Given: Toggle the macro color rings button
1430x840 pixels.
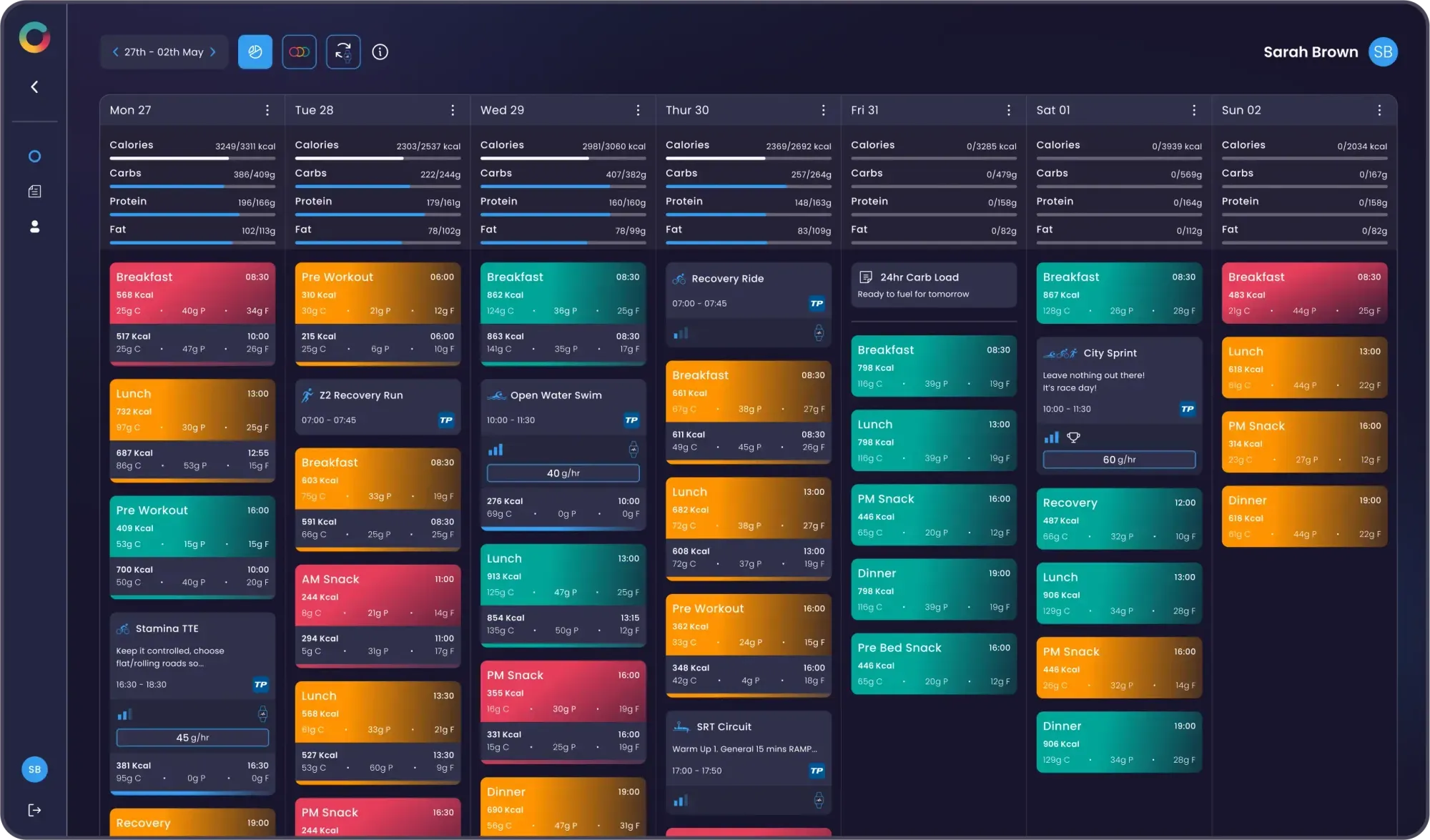Looking at the screenshot, I should 299,51.
